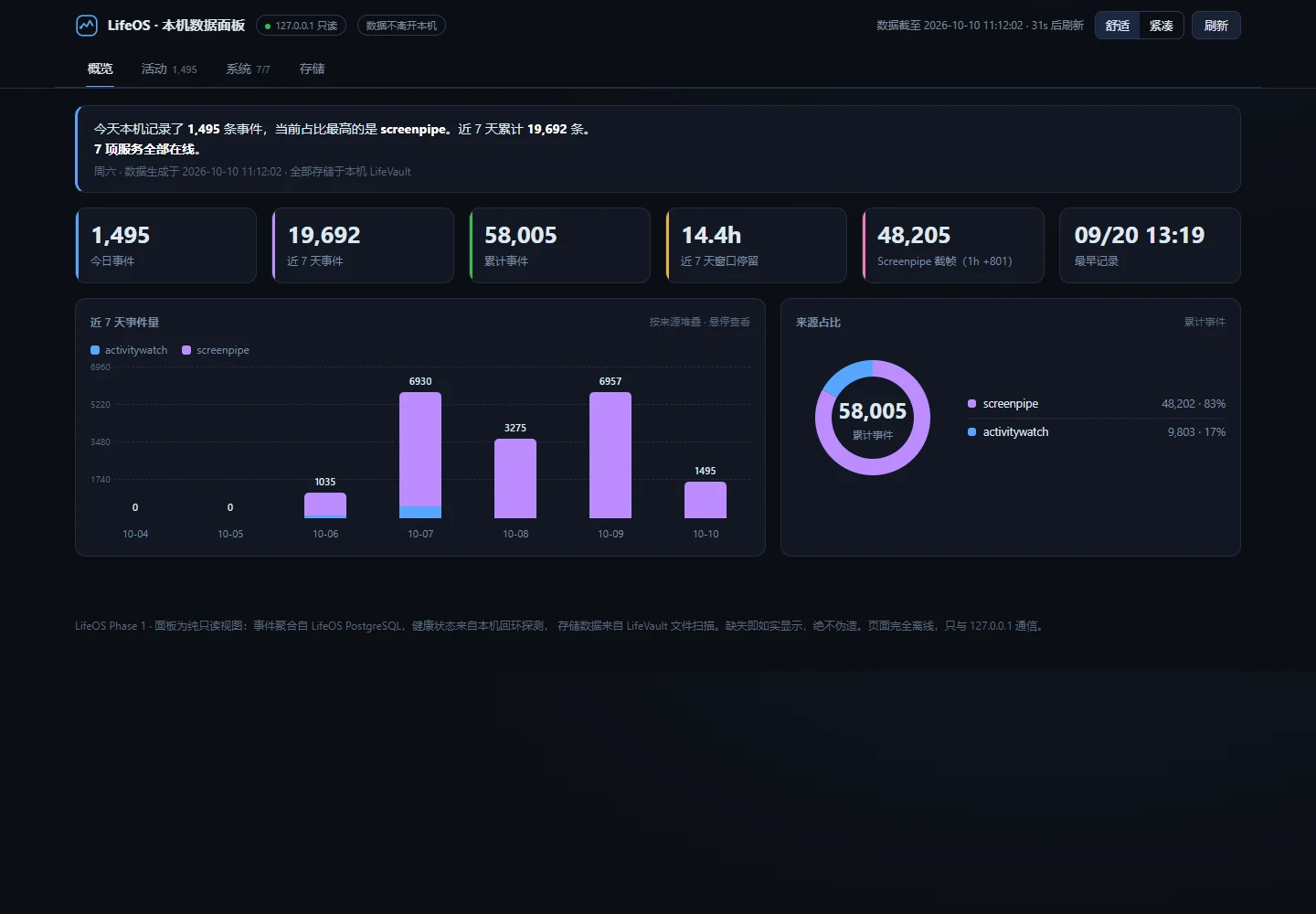The image size is (1316, 914).
Task: Click the 刷新 button
Action: 1215,26
